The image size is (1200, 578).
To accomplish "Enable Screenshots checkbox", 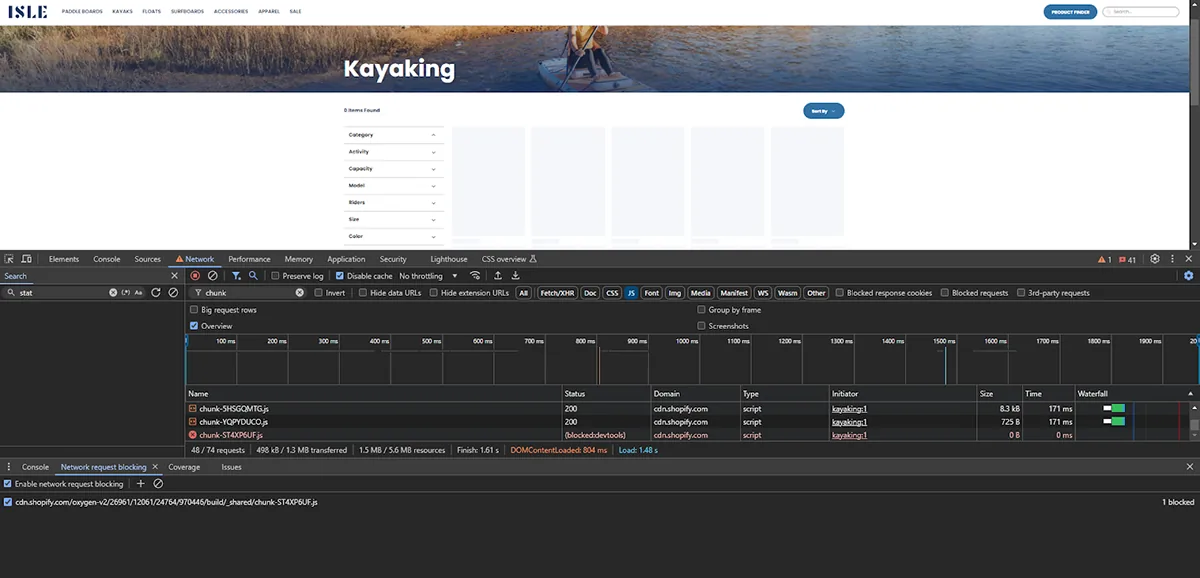I will [x=701, y=326].
